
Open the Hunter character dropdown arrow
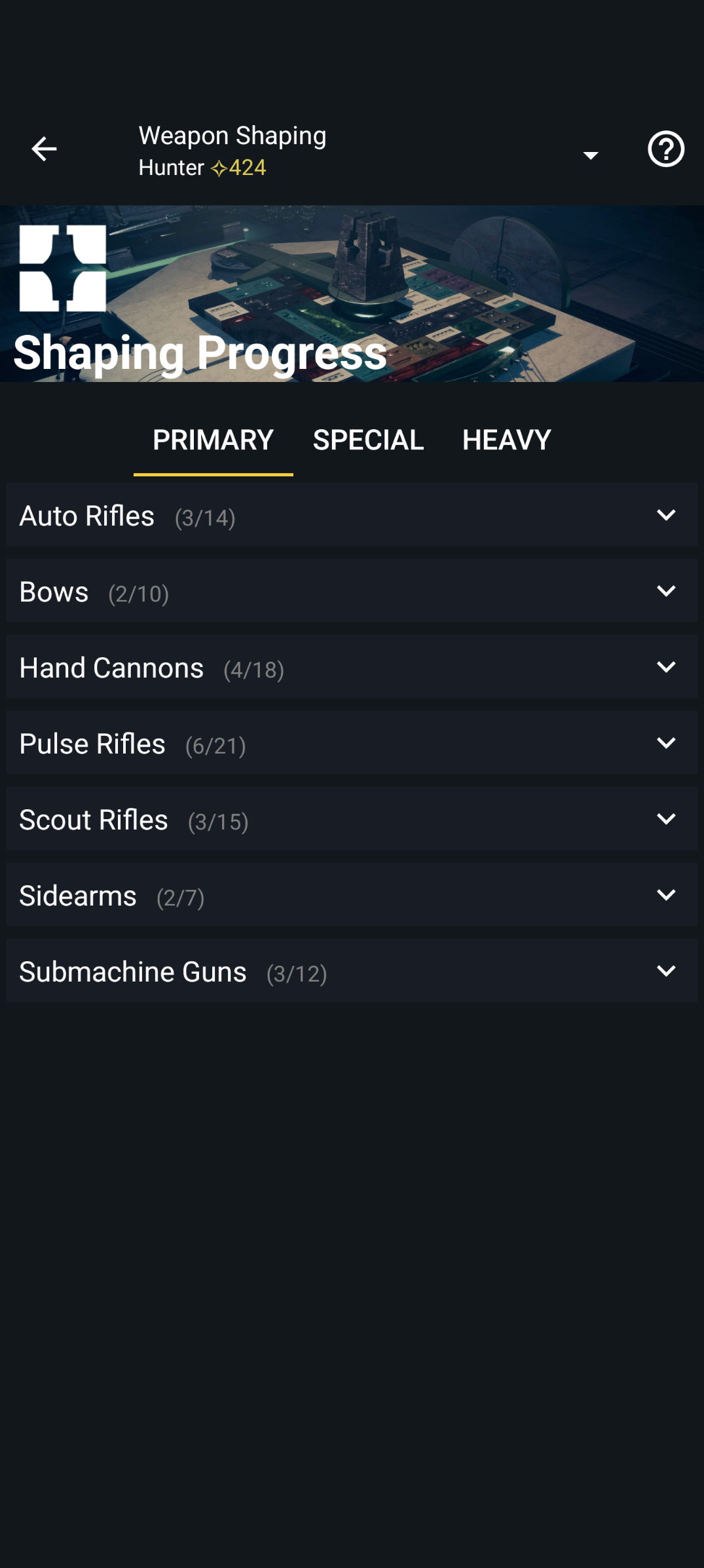tap(590, 155)
